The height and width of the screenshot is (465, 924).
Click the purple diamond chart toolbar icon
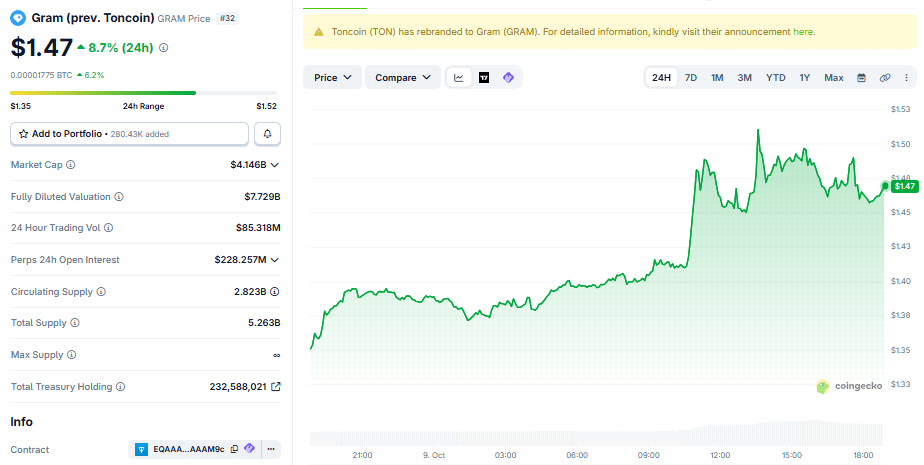click(x=508, y=77)
